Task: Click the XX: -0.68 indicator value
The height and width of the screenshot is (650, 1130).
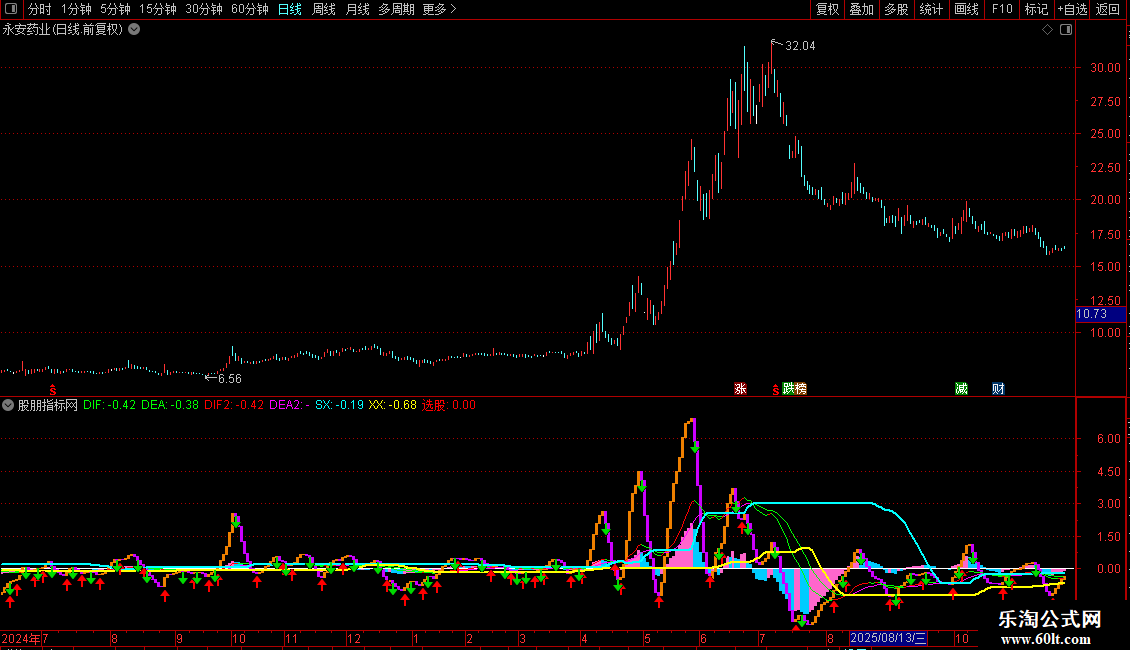Action: tap(393, 405)
